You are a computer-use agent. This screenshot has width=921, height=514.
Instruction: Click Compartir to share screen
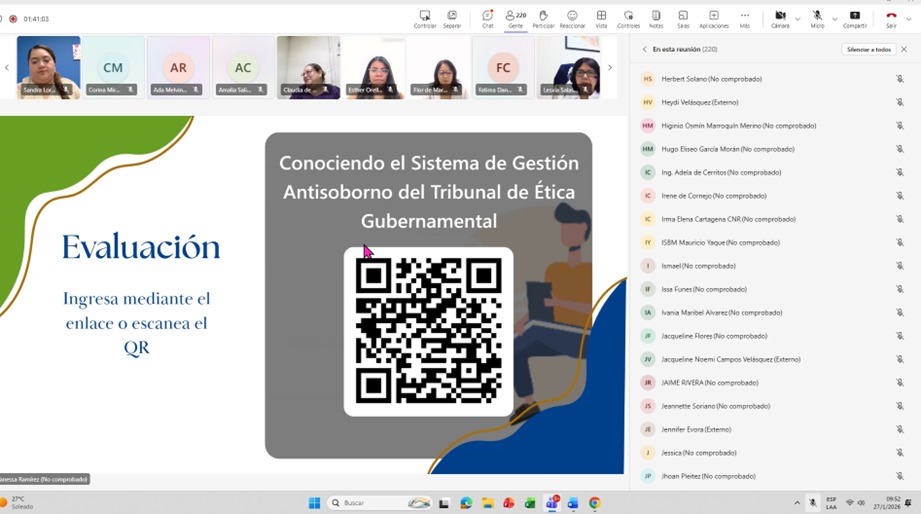[855, 19]
